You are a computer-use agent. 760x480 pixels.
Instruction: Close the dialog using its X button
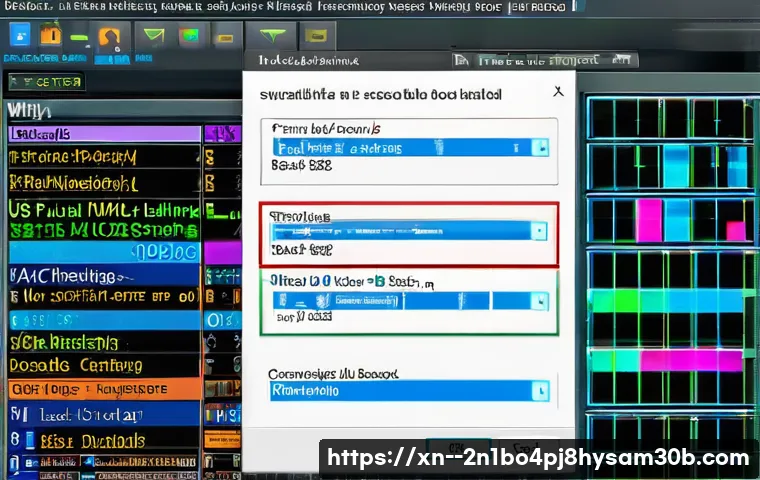[558, 91]
